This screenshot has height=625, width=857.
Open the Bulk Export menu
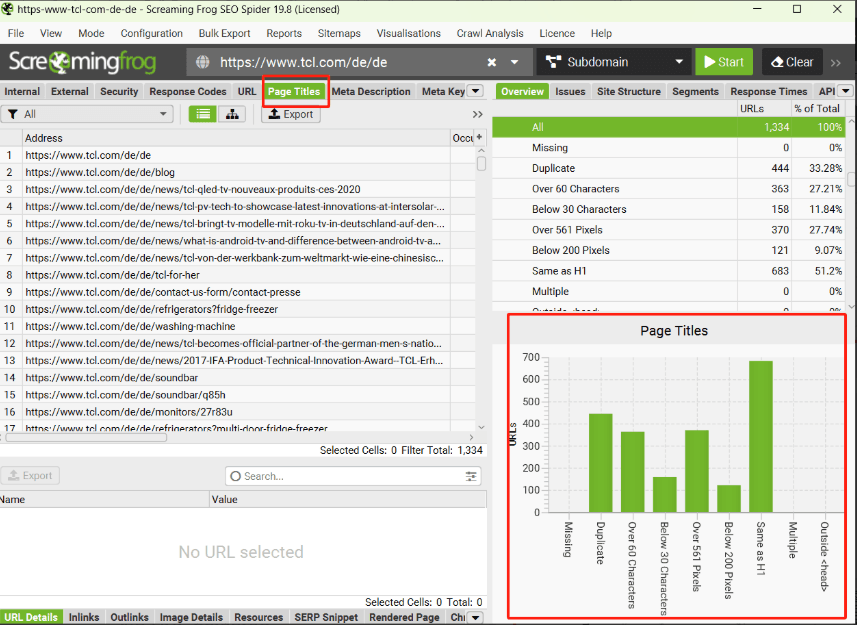click(224, 33)
